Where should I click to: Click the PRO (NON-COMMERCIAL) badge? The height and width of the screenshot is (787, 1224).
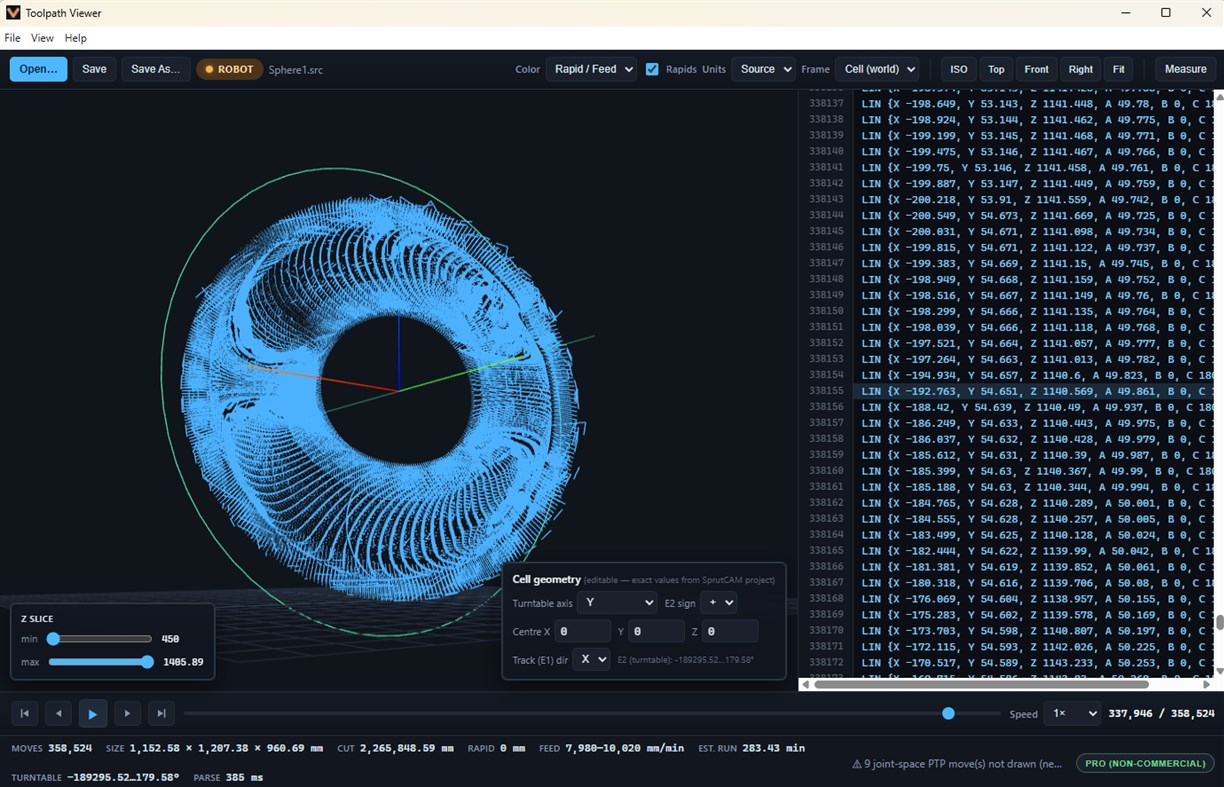click(x=1144, y=763)
